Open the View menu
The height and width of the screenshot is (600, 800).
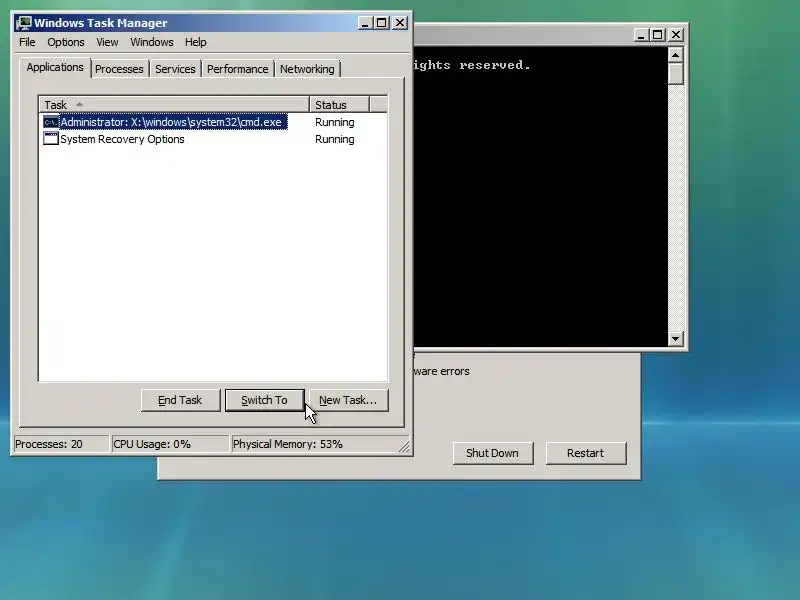coord(107,42)
